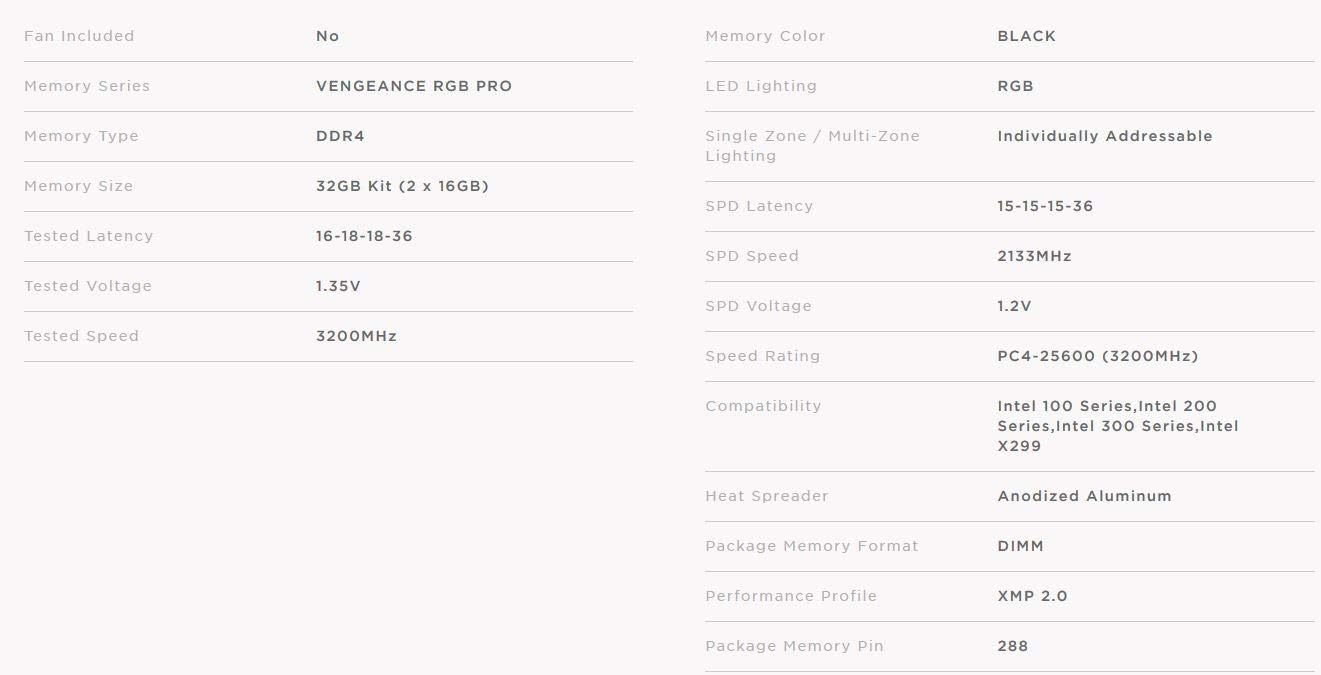Click the PC4-25600 (3200MHz) speed rating
The image size is (1321, 675).
(1097, 356)
